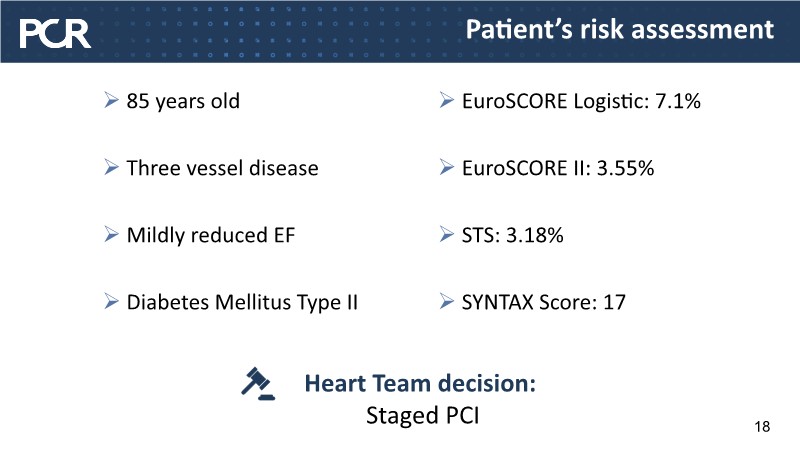Select the "Three vessel disease" text line
The width and height of the screenshot is (800, 450).
222,168
